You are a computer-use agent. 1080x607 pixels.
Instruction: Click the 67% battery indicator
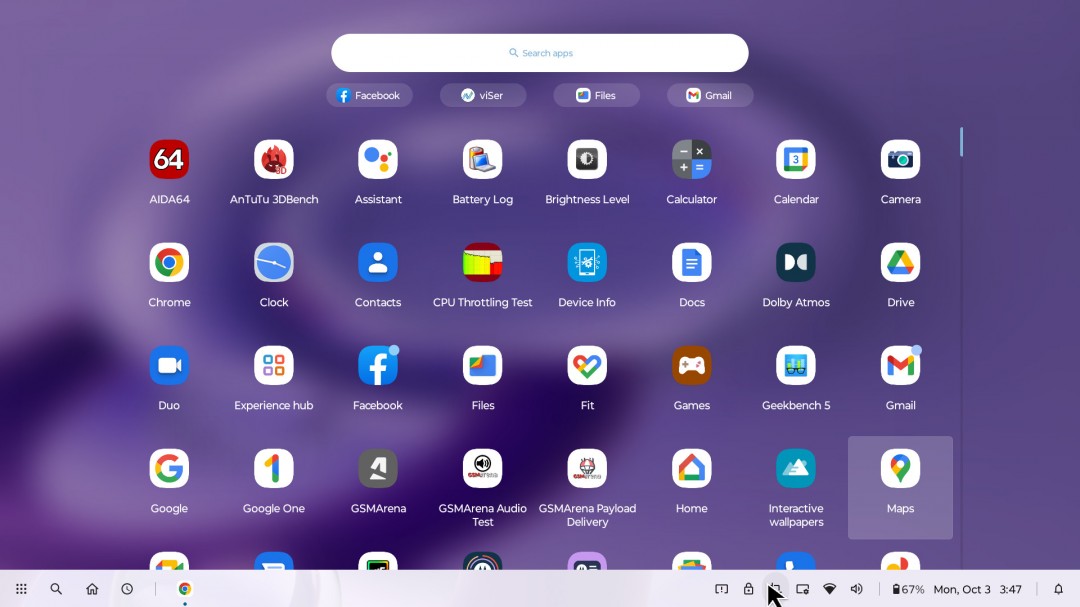(x=908, y=589)
